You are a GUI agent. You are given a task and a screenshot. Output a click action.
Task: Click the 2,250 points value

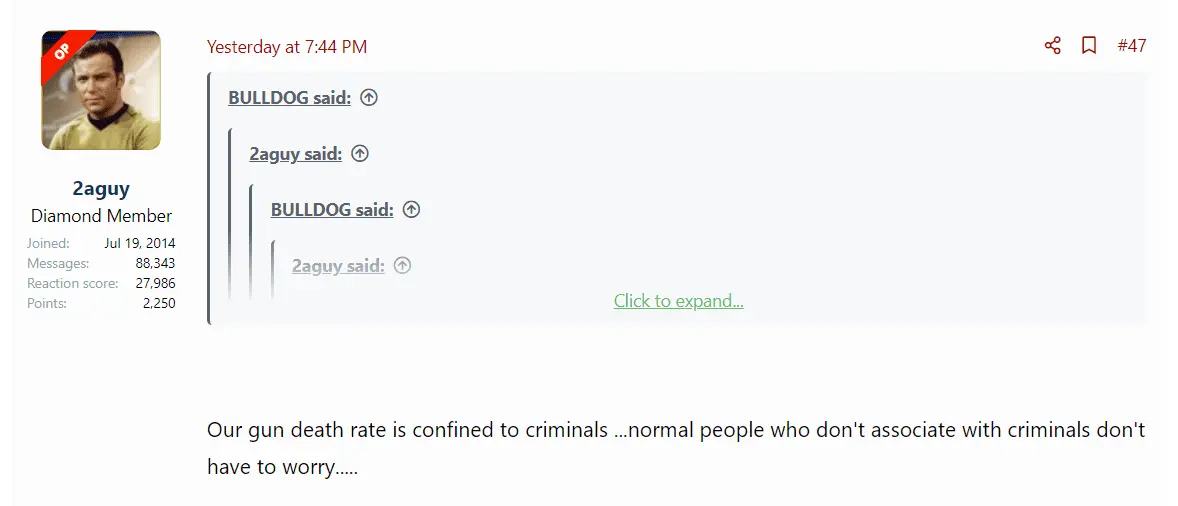click(159, 303)
